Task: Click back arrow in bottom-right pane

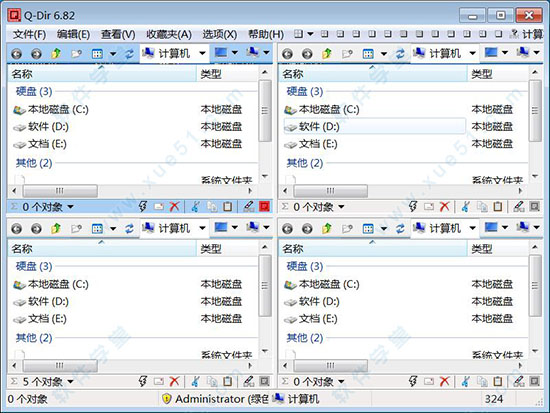Action: pyautogui.click(x=287, y=229)
